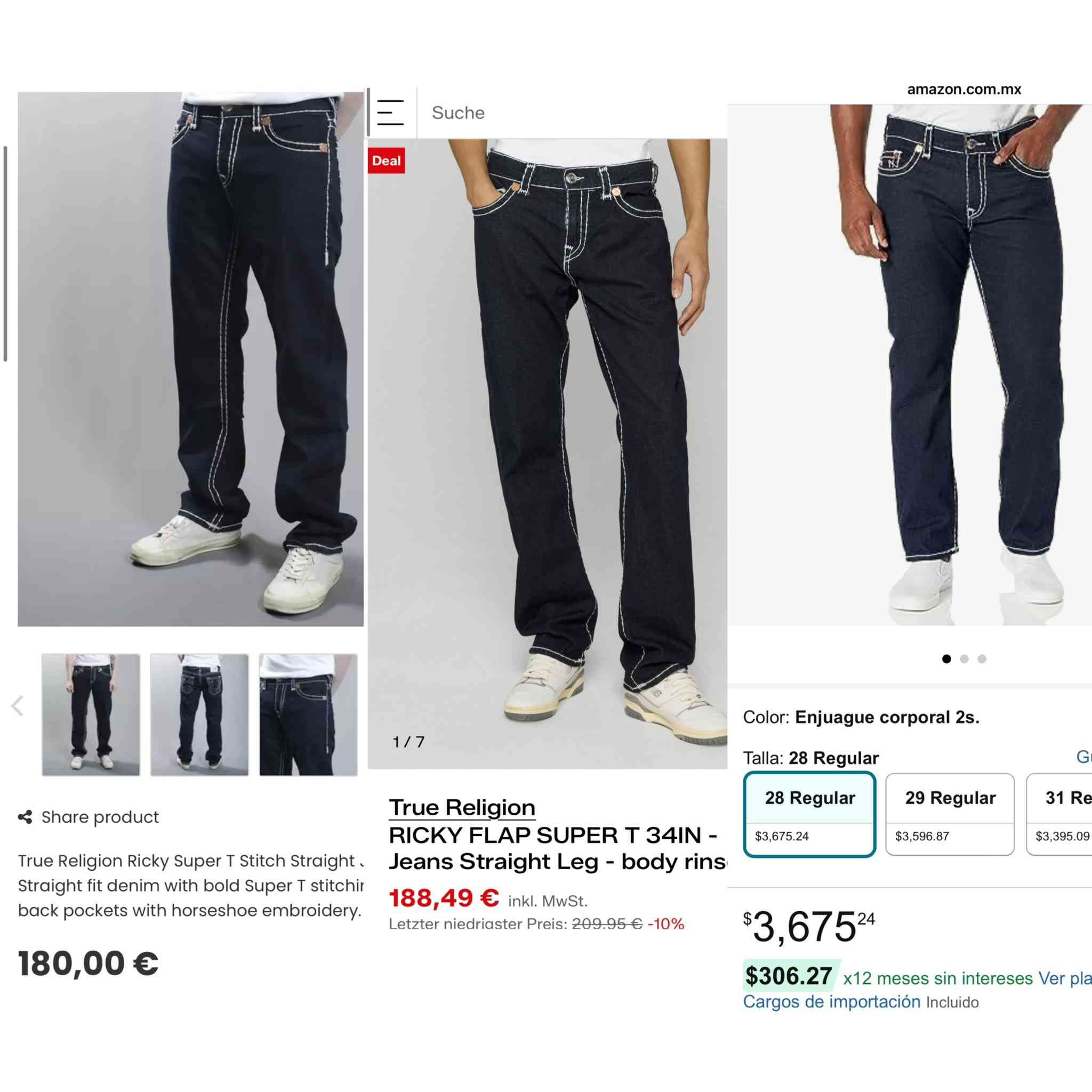Select the 29 Regular size option
Screen dimensions: 1092x1092
(x=950, y=814)
